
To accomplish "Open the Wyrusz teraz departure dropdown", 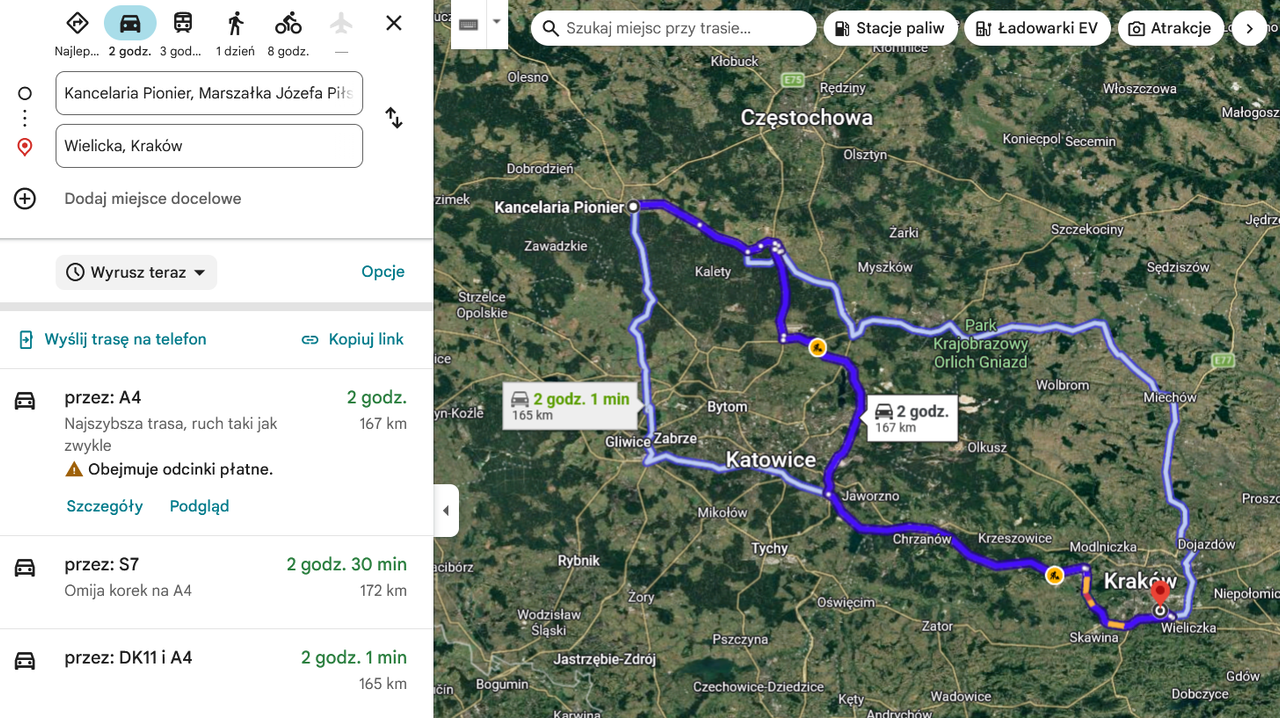I will pos(136,272).
